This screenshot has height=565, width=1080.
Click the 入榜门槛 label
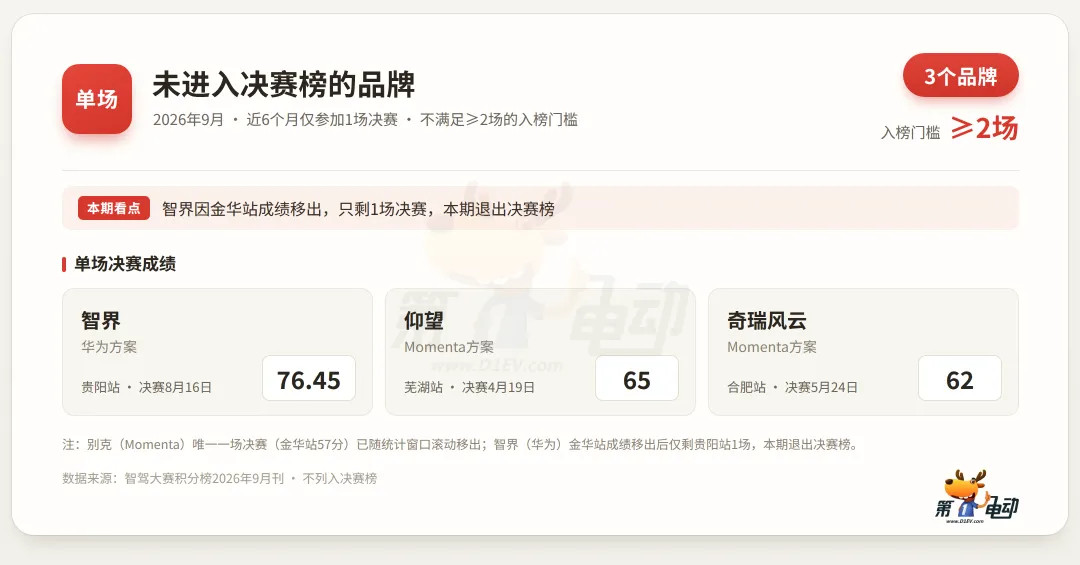[x=911, y=132]
